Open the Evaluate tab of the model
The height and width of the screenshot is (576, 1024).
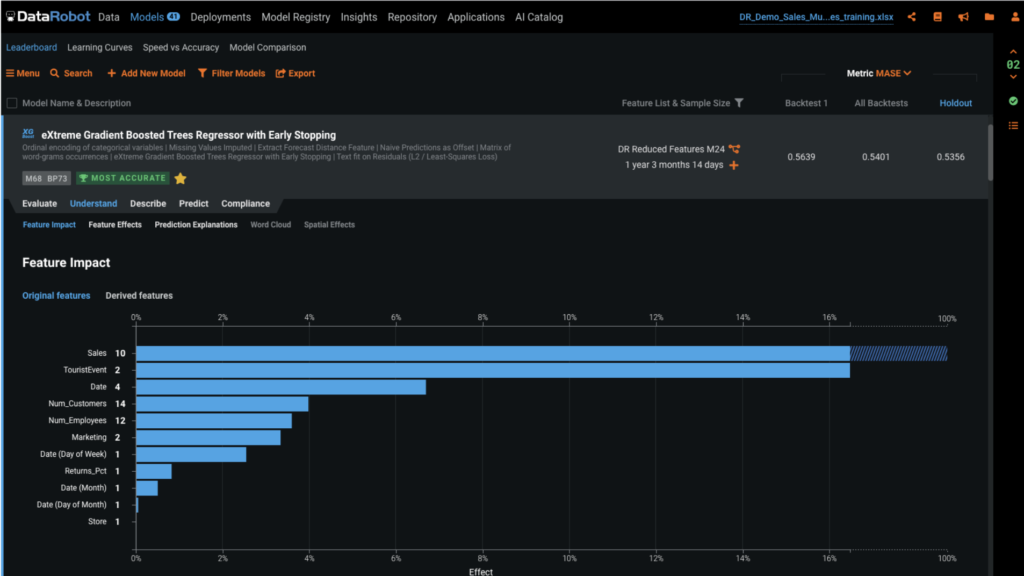point(39,204)
